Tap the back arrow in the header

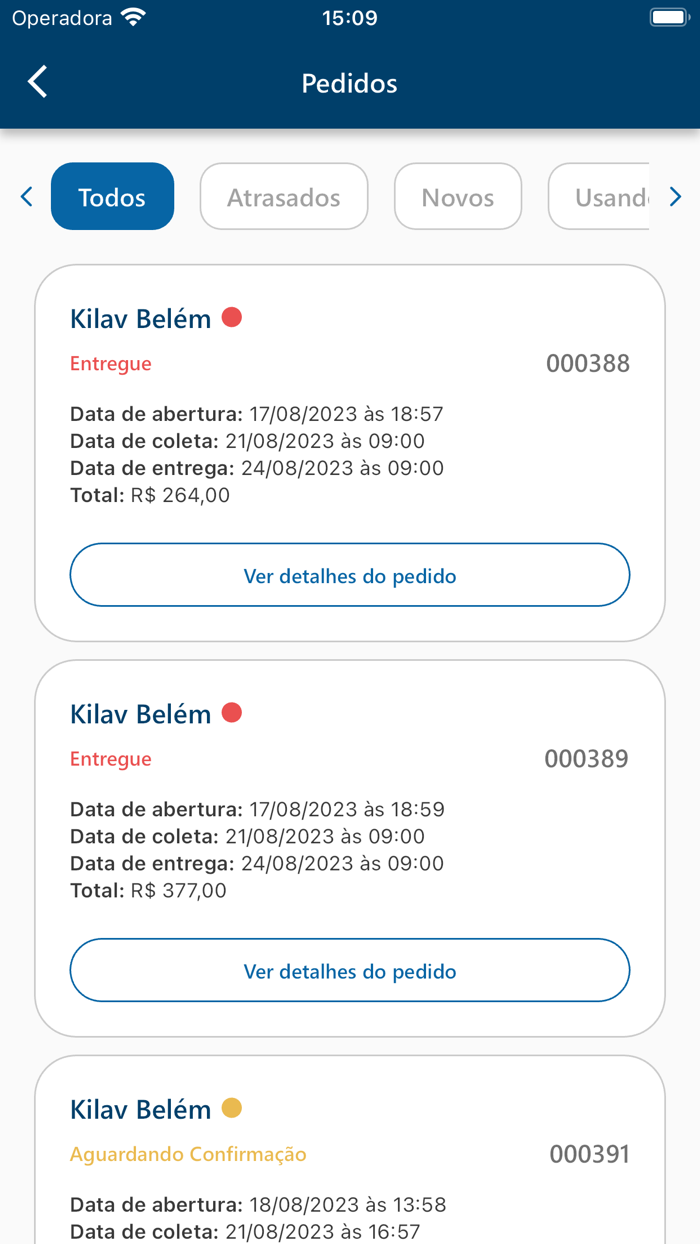pos(37,81)
